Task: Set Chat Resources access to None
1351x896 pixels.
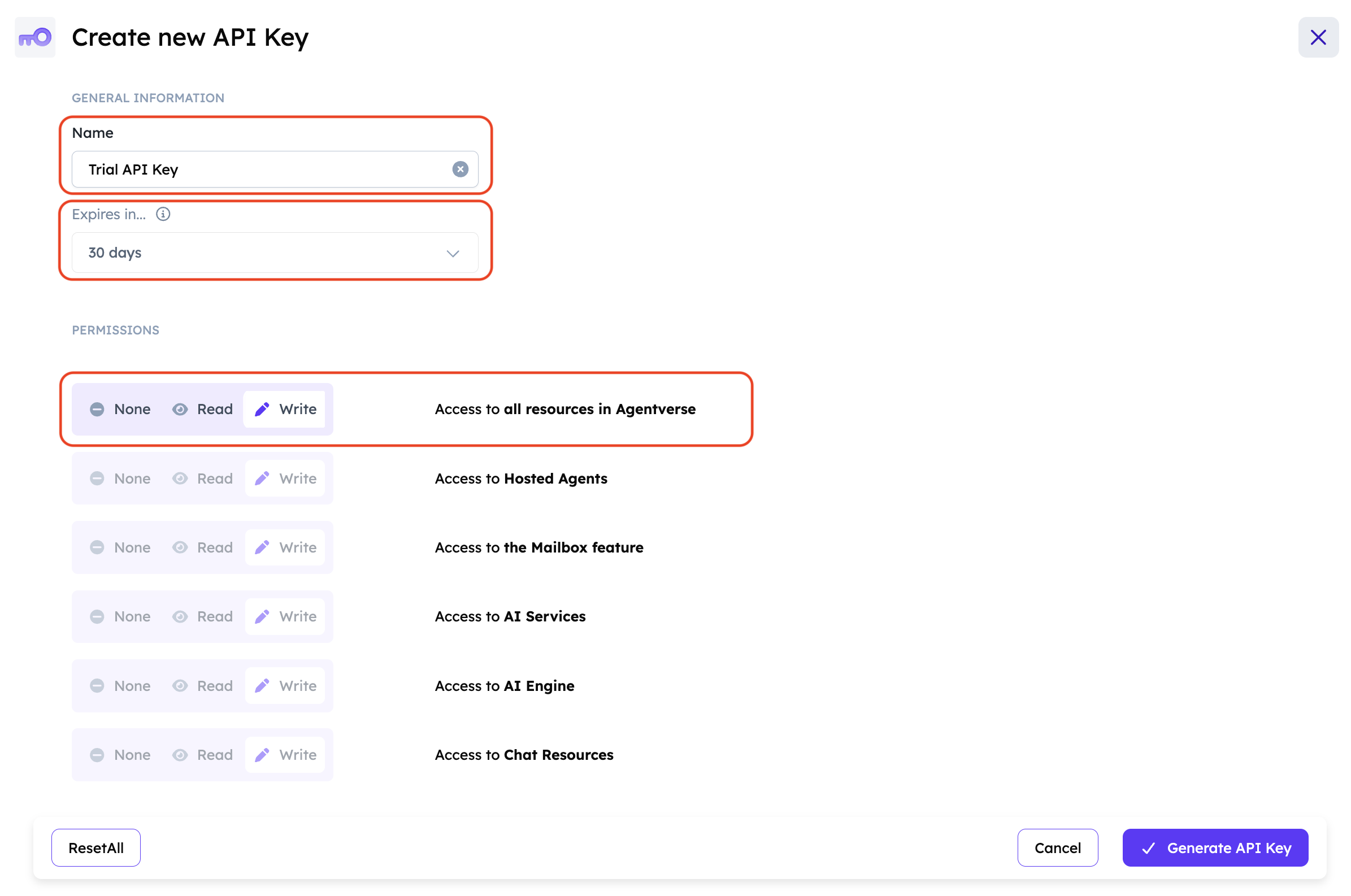Action: 120,755
